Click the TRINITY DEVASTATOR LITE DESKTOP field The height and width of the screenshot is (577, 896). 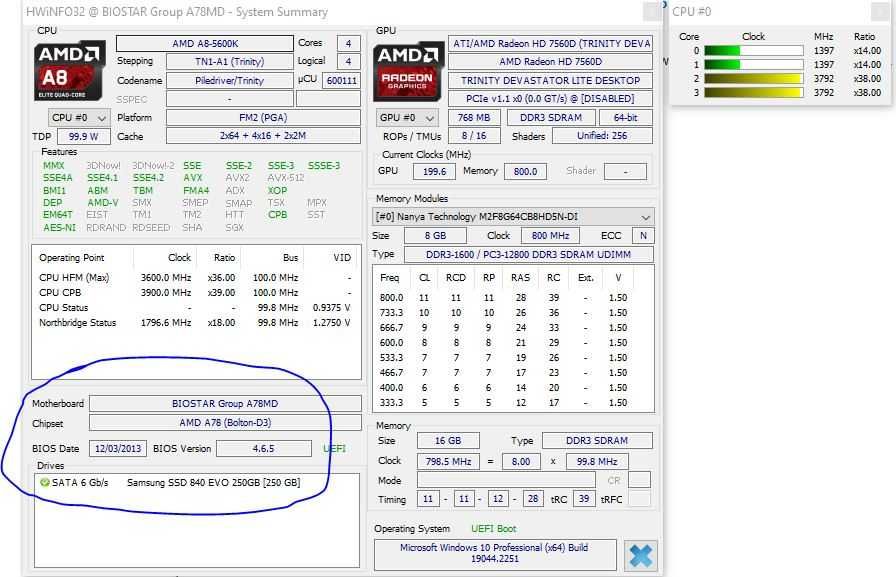(550, 81)
